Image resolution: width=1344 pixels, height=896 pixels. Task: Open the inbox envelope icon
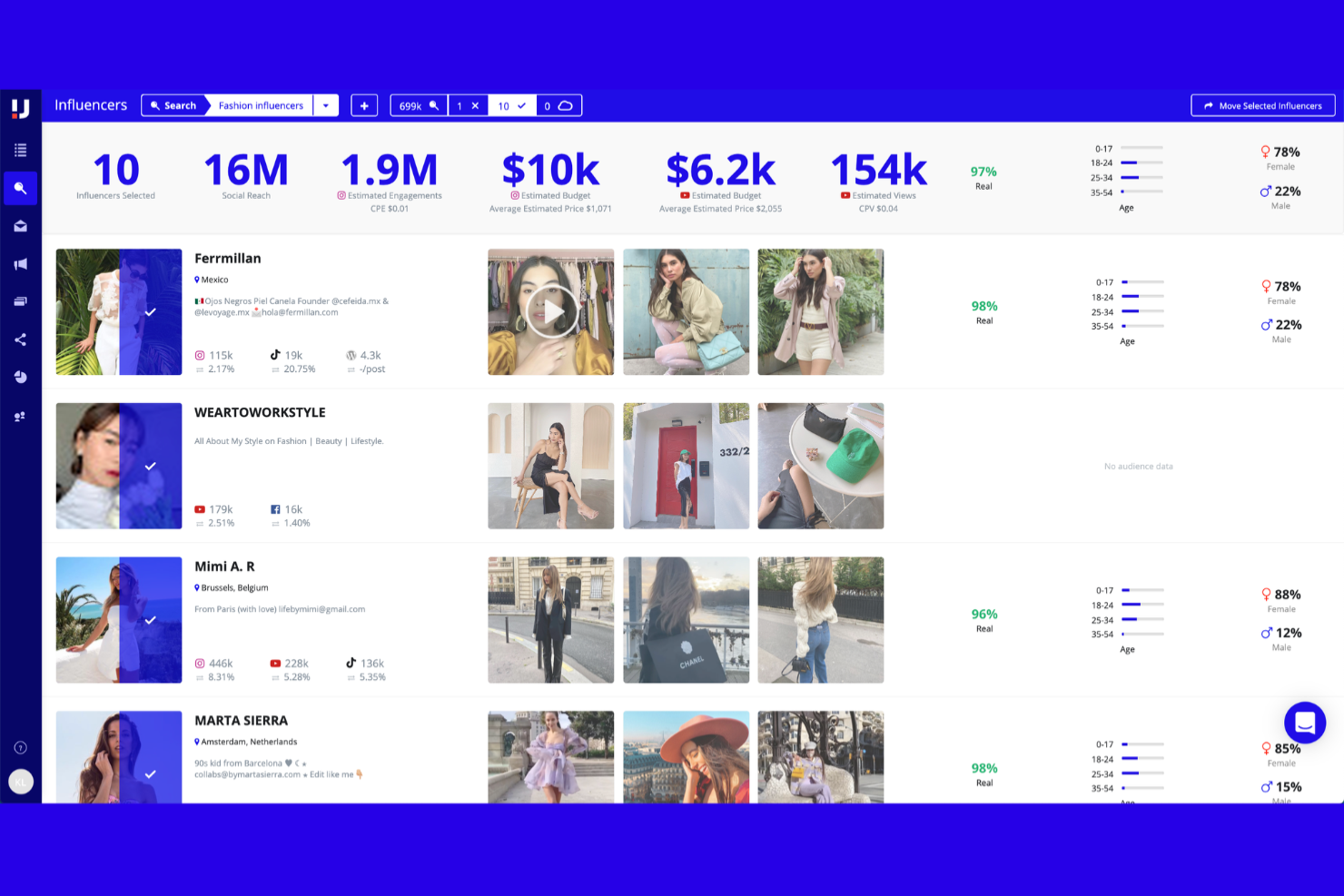point(21,225)
